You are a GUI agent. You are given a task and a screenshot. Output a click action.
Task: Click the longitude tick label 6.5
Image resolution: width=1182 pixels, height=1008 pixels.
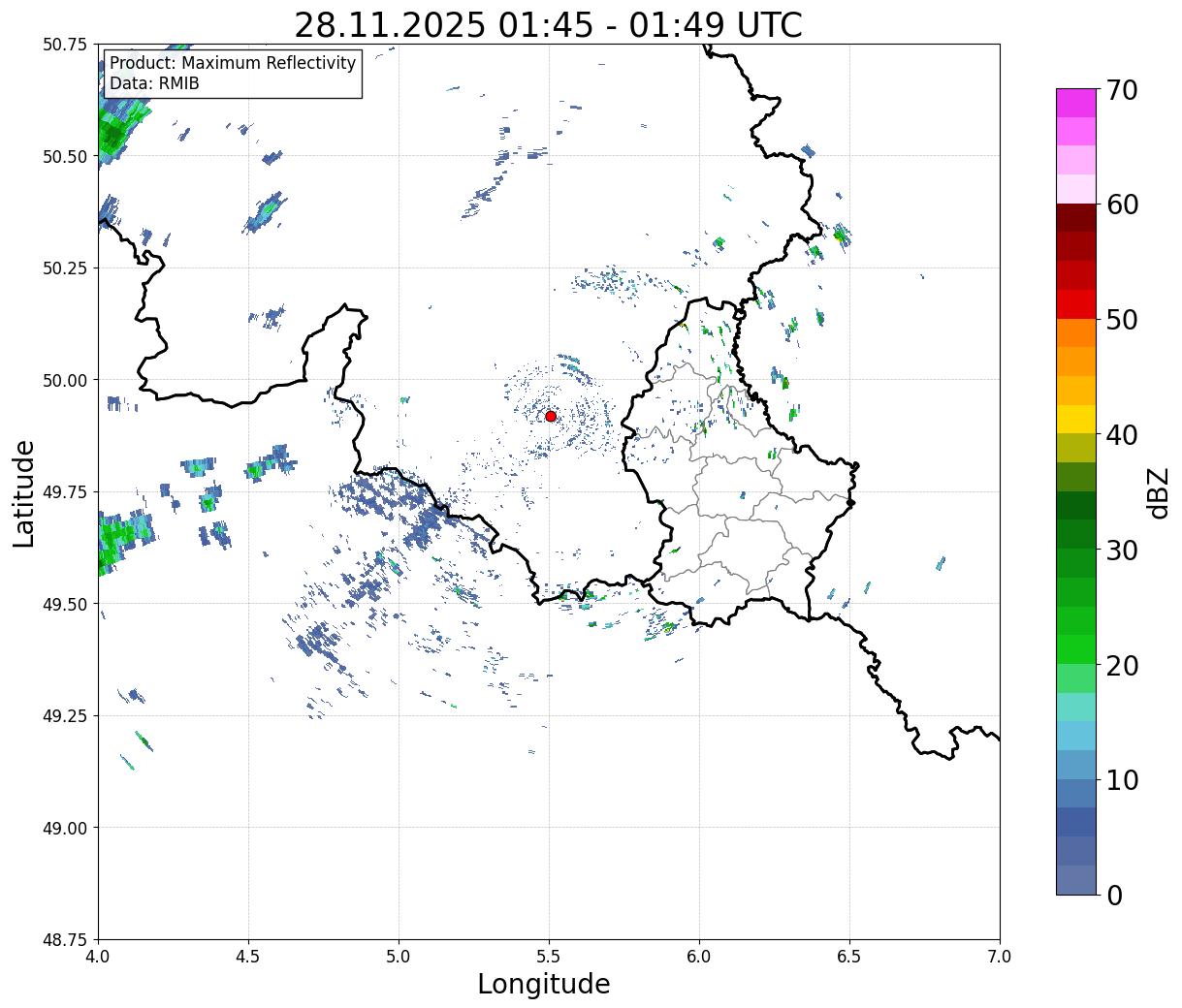pyautogui.click(x=849, y=957)
